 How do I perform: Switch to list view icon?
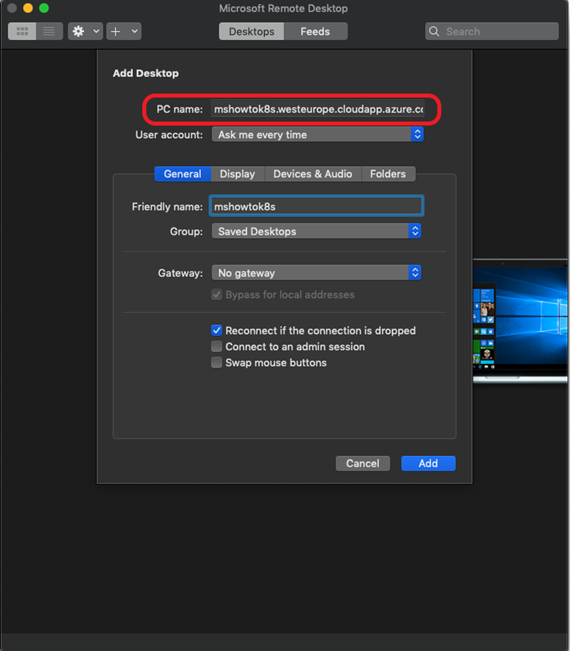[49, 31]
